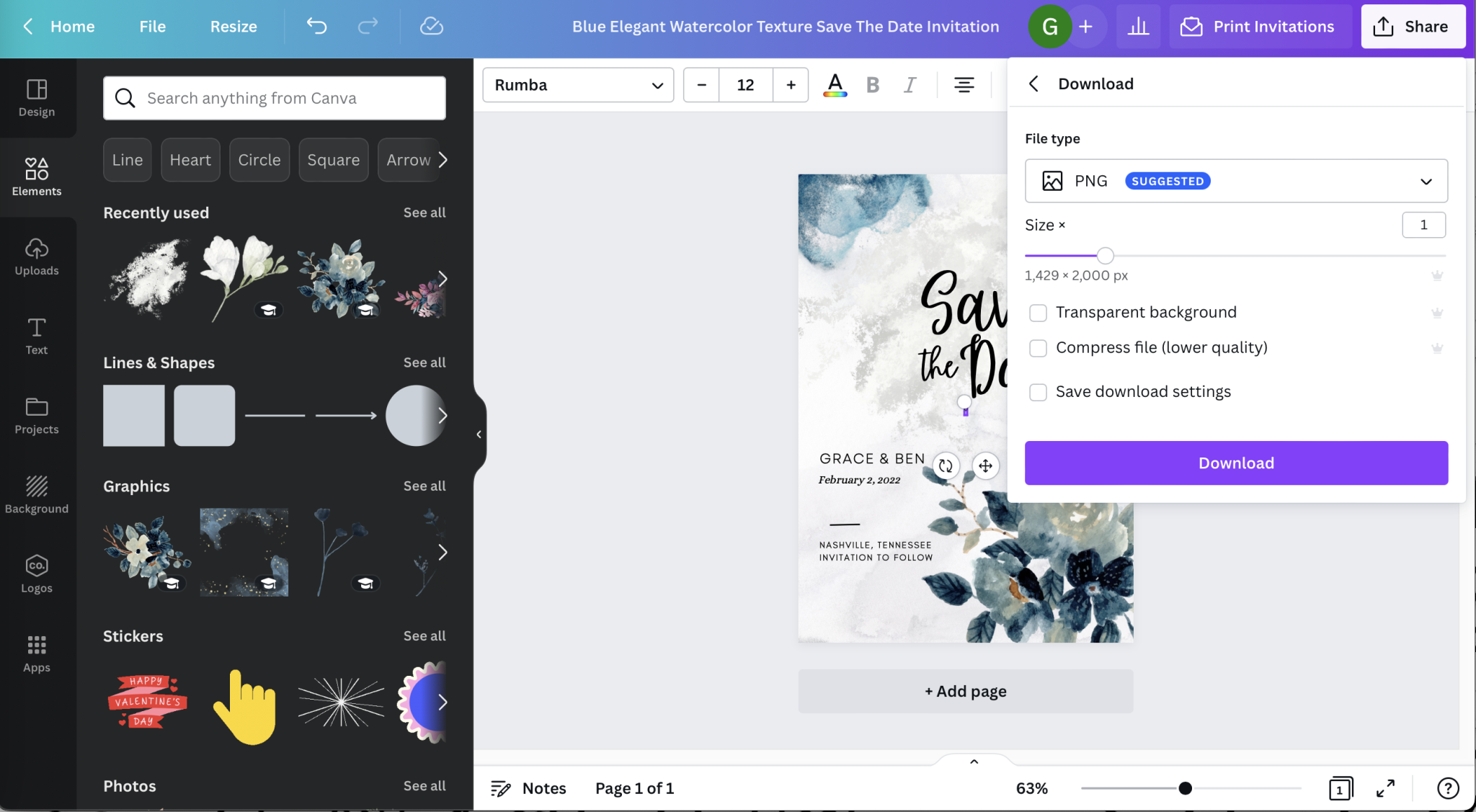Open text alignment options
1476x812 pixels.
click(x=964, y=85)
